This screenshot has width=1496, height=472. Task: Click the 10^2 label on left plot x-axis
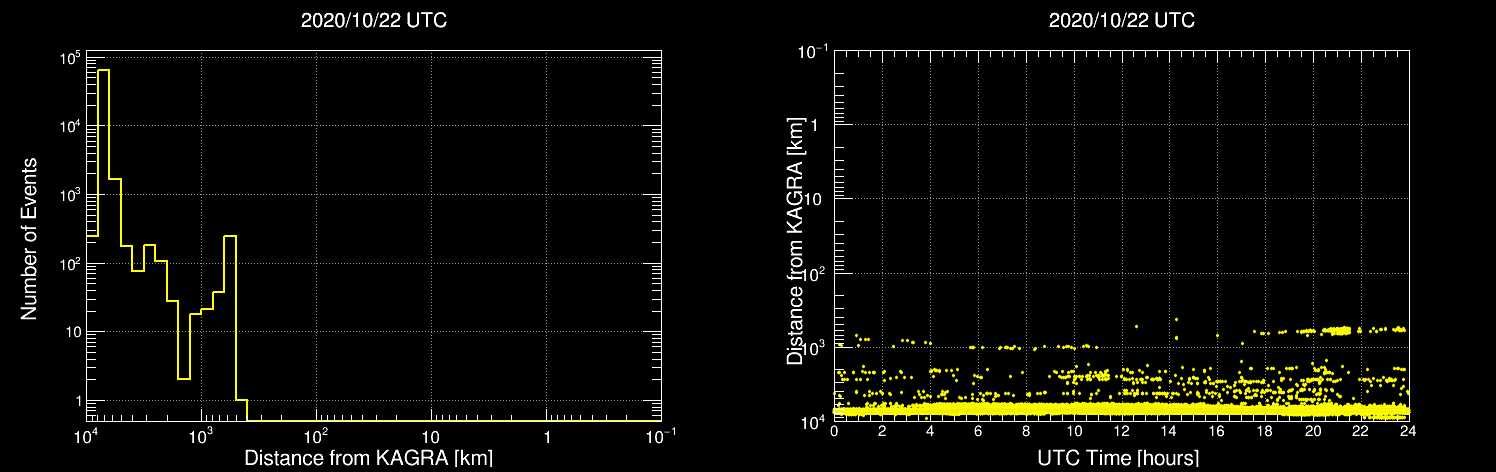(317, 436)
